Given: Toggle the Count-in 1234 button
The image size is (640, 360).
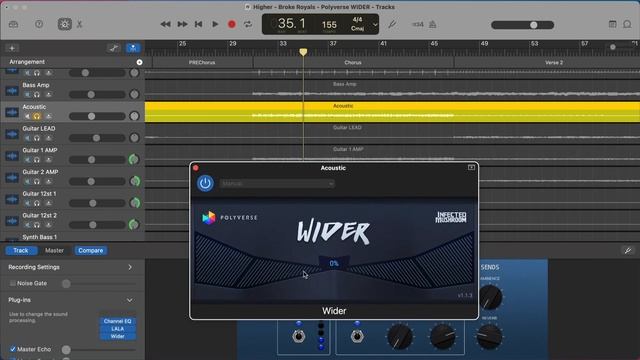Looking at the screenshot, I should click(x=418, y=24).
